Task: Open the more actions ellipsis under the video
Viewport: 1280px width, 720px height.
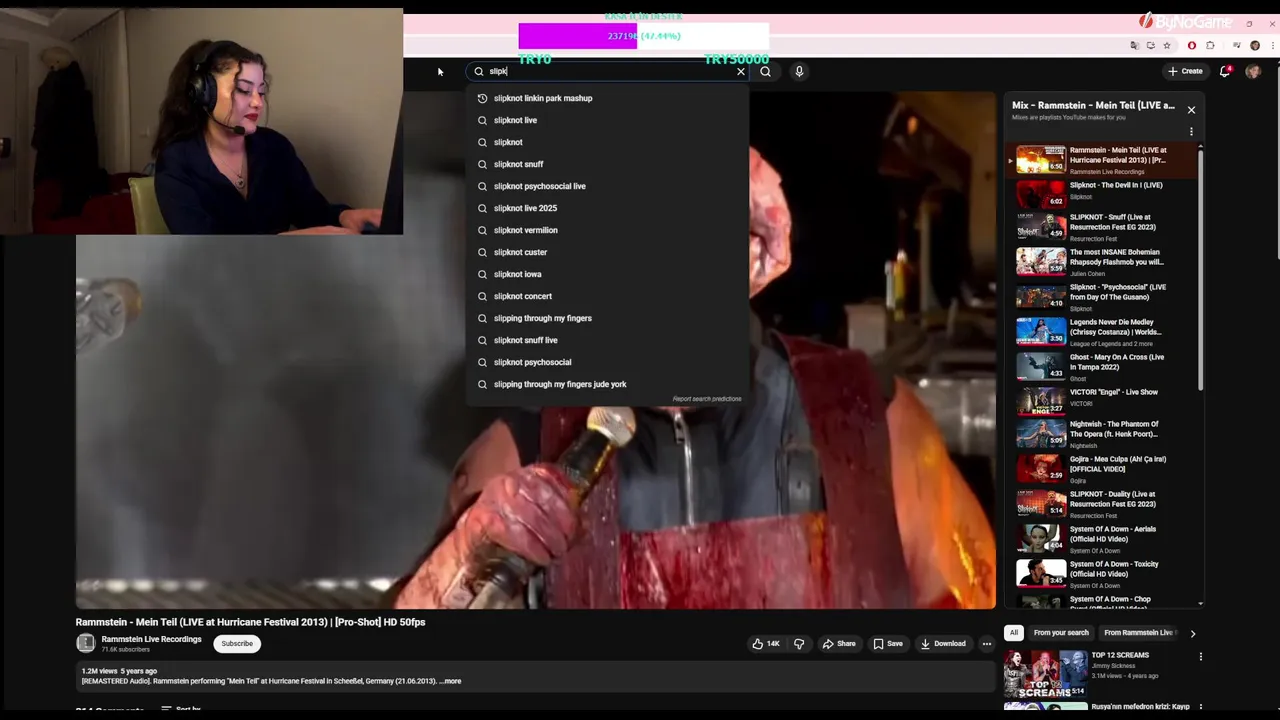Action: (x=986, y=644)
